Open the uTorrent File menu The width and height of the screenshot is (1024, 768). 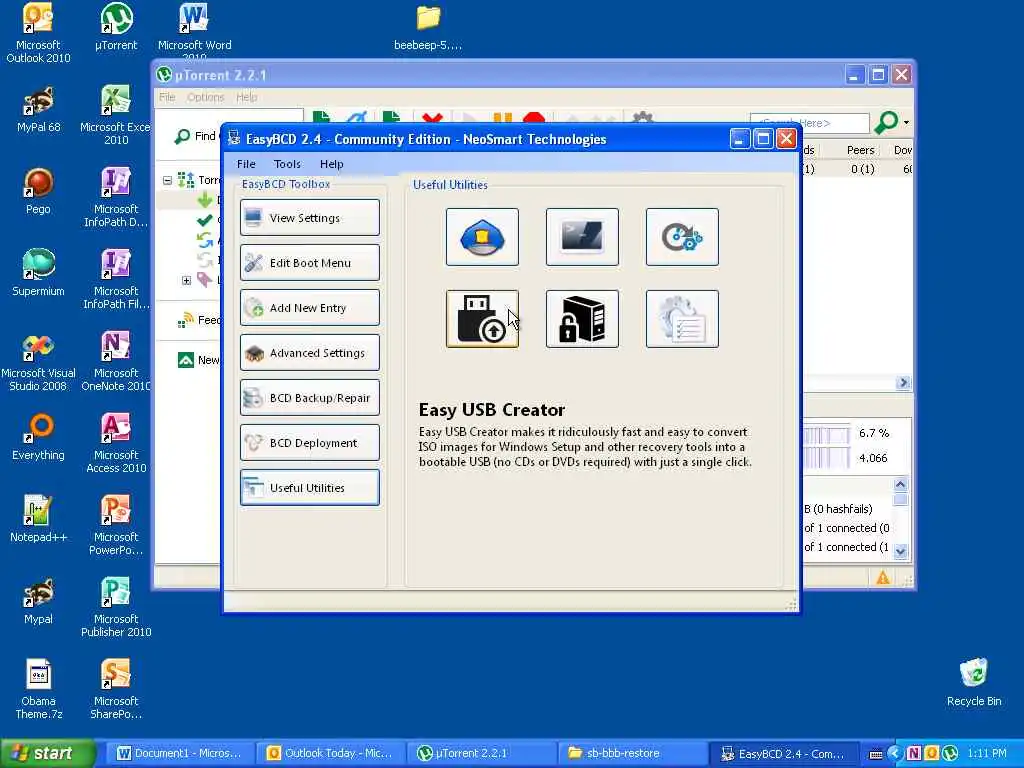(167, 97)
